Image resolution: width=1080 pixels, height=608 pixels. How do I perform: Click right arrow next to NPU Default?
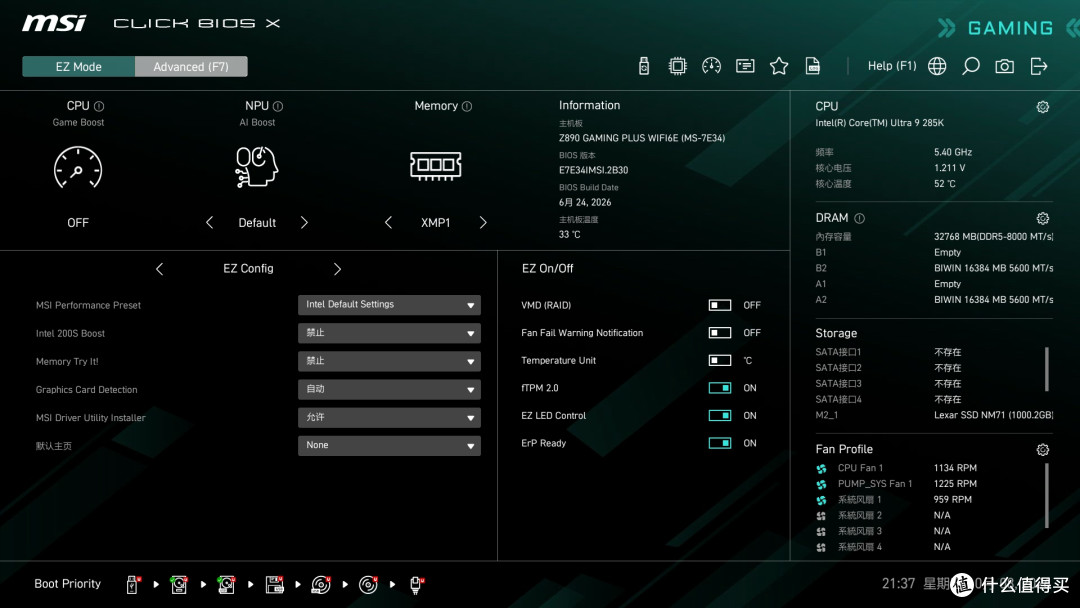click(304, 222)
